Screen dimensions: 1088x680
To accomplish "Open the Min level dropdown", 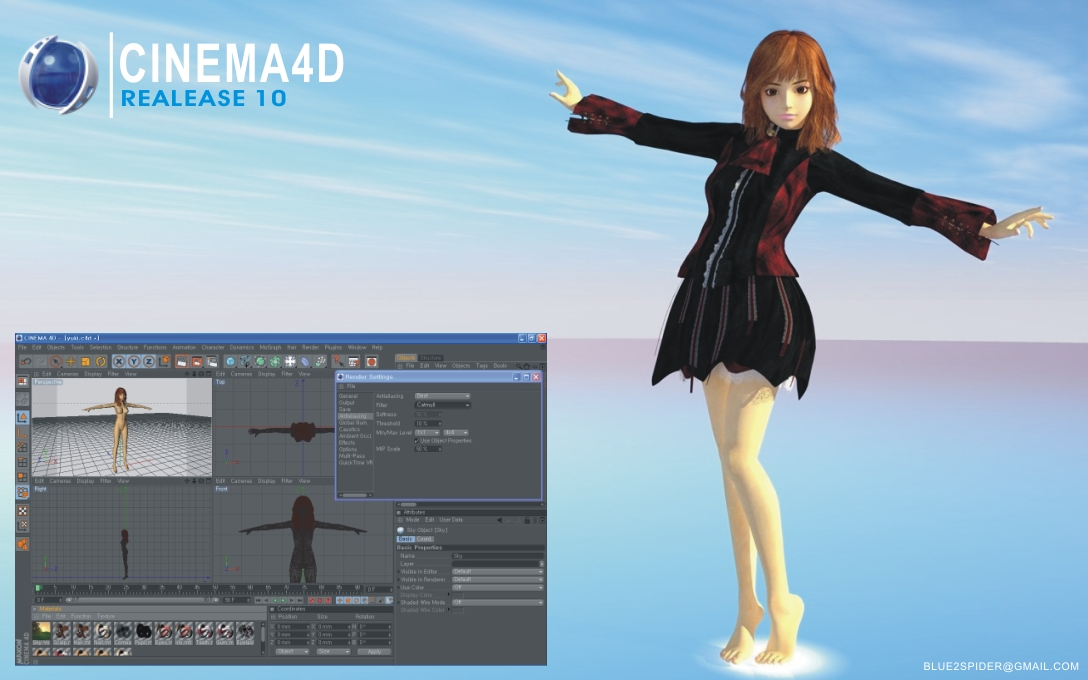I will (427, 432).
